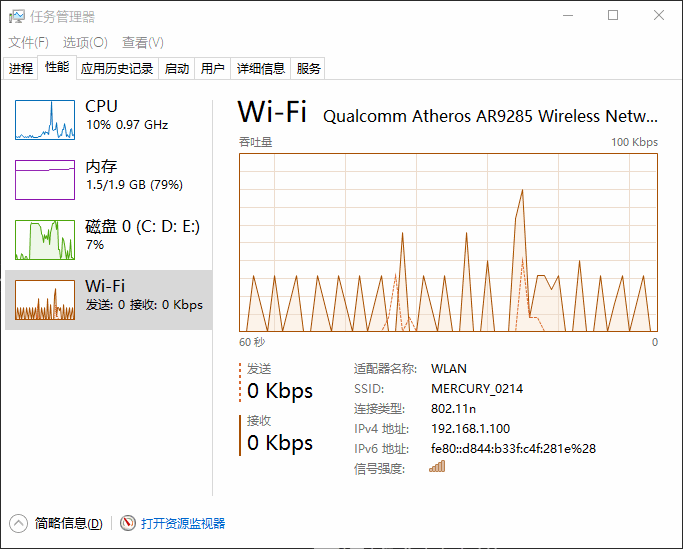This screenshot has height=549, width=683.
Task: Open the 查看(V) menu
Action: [143, 42]
